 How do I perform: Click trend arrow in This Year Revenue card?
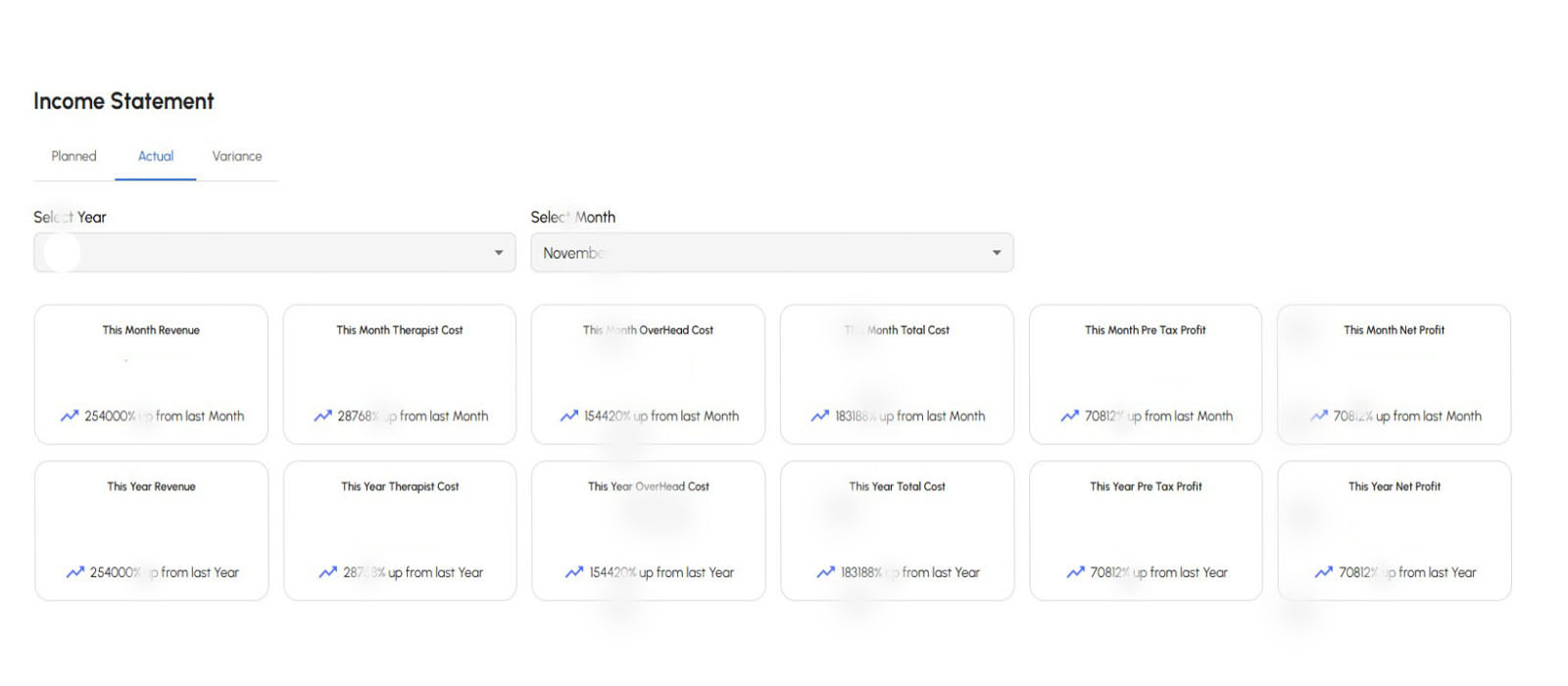(75, 573)
